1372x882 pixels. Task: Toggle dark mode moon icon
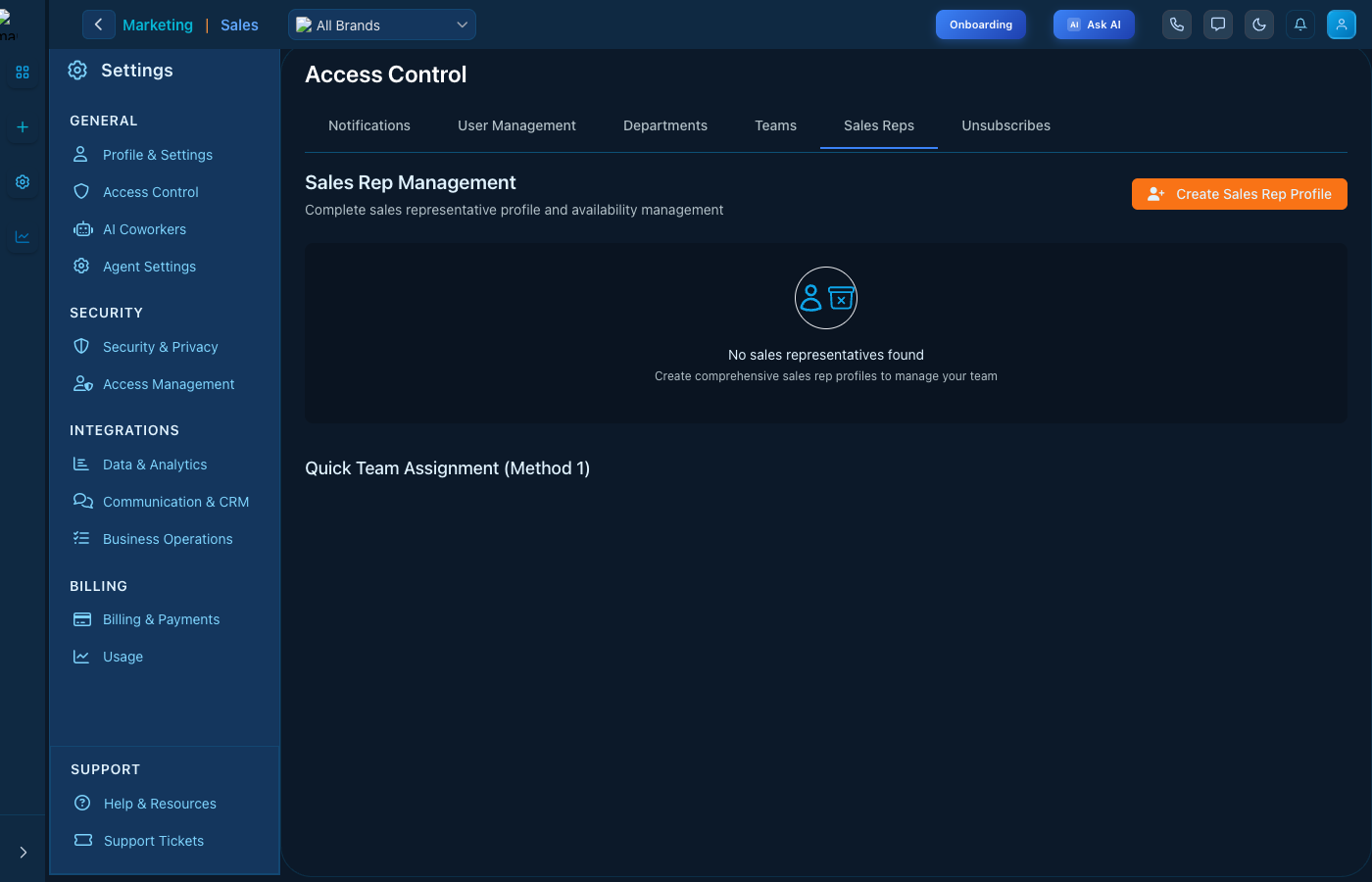[x=1259, y=24]
